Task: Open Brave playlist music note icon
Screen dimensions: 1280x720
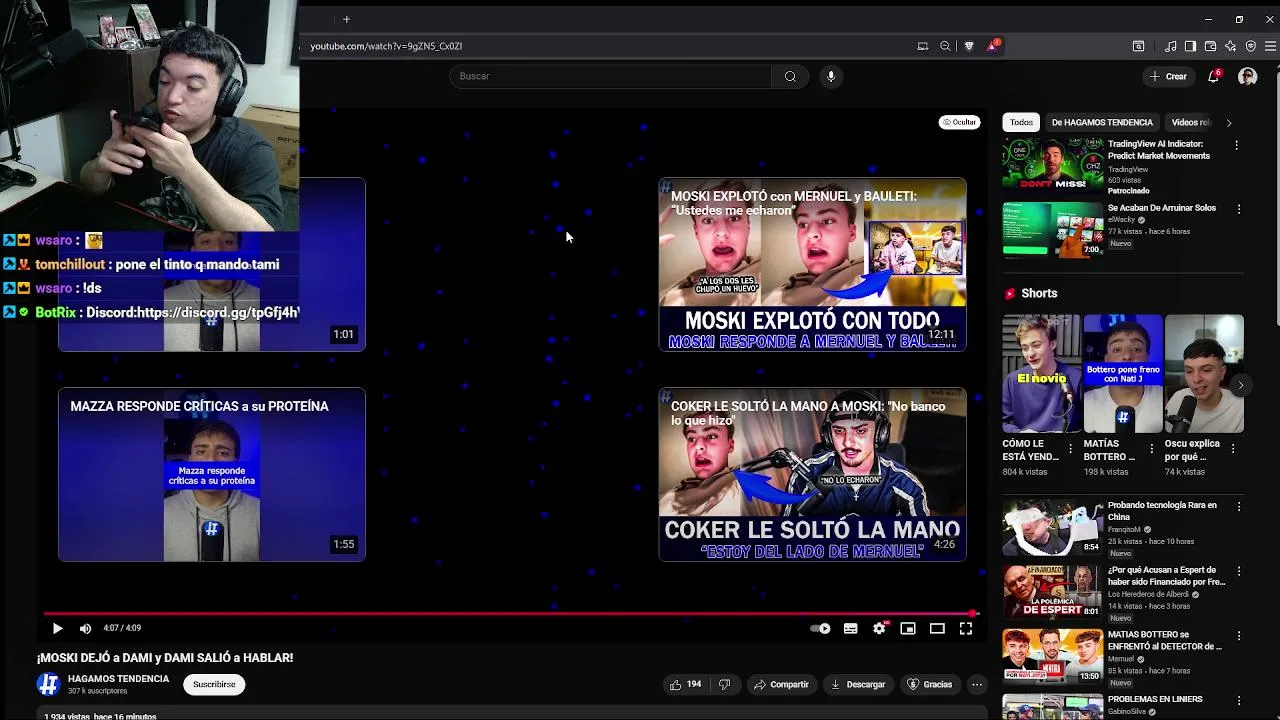Action: [1170, 46]
